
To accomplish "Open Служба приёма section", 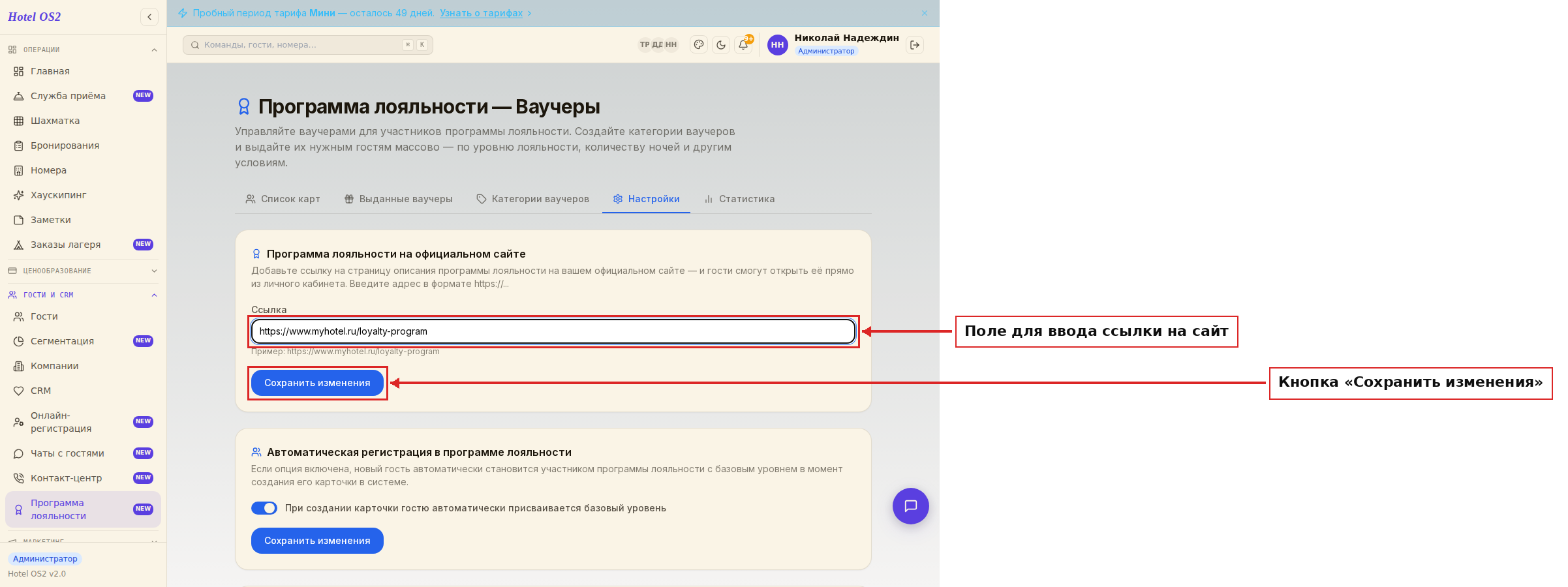I will [83, 96].
